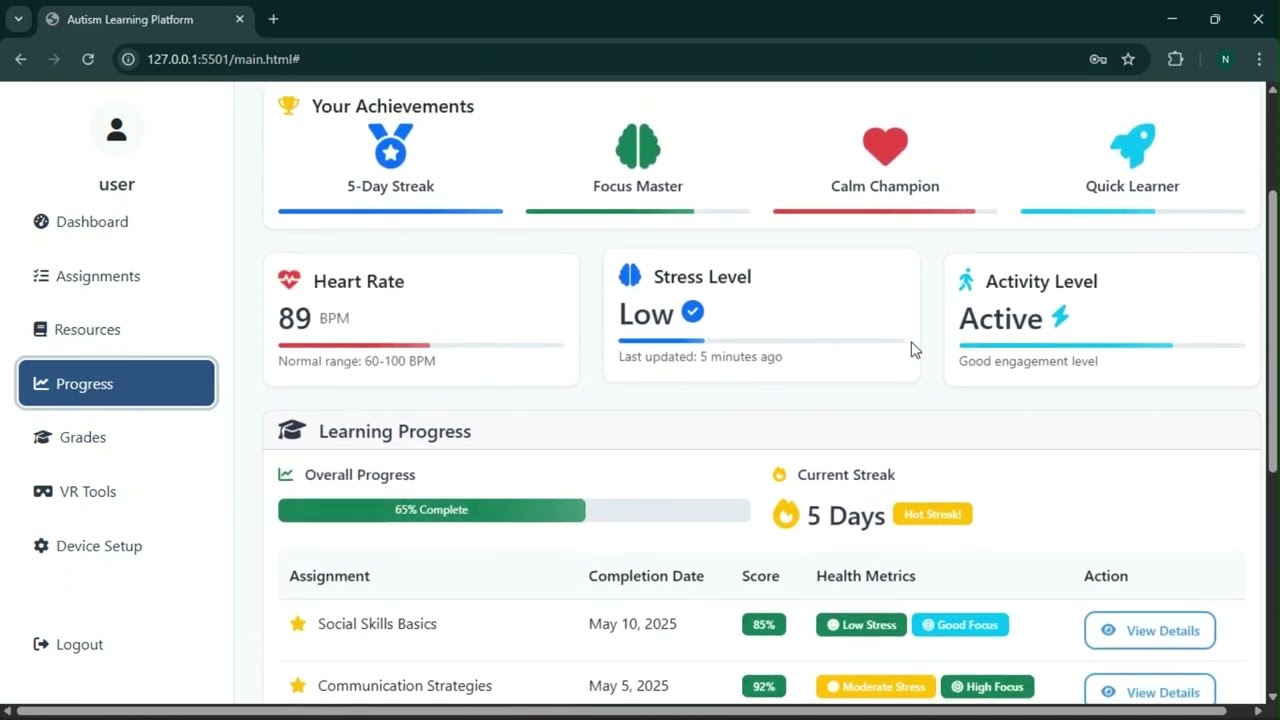Click the Health Metrics column header
Screen dimensions: 1280x720
(866, 576)
